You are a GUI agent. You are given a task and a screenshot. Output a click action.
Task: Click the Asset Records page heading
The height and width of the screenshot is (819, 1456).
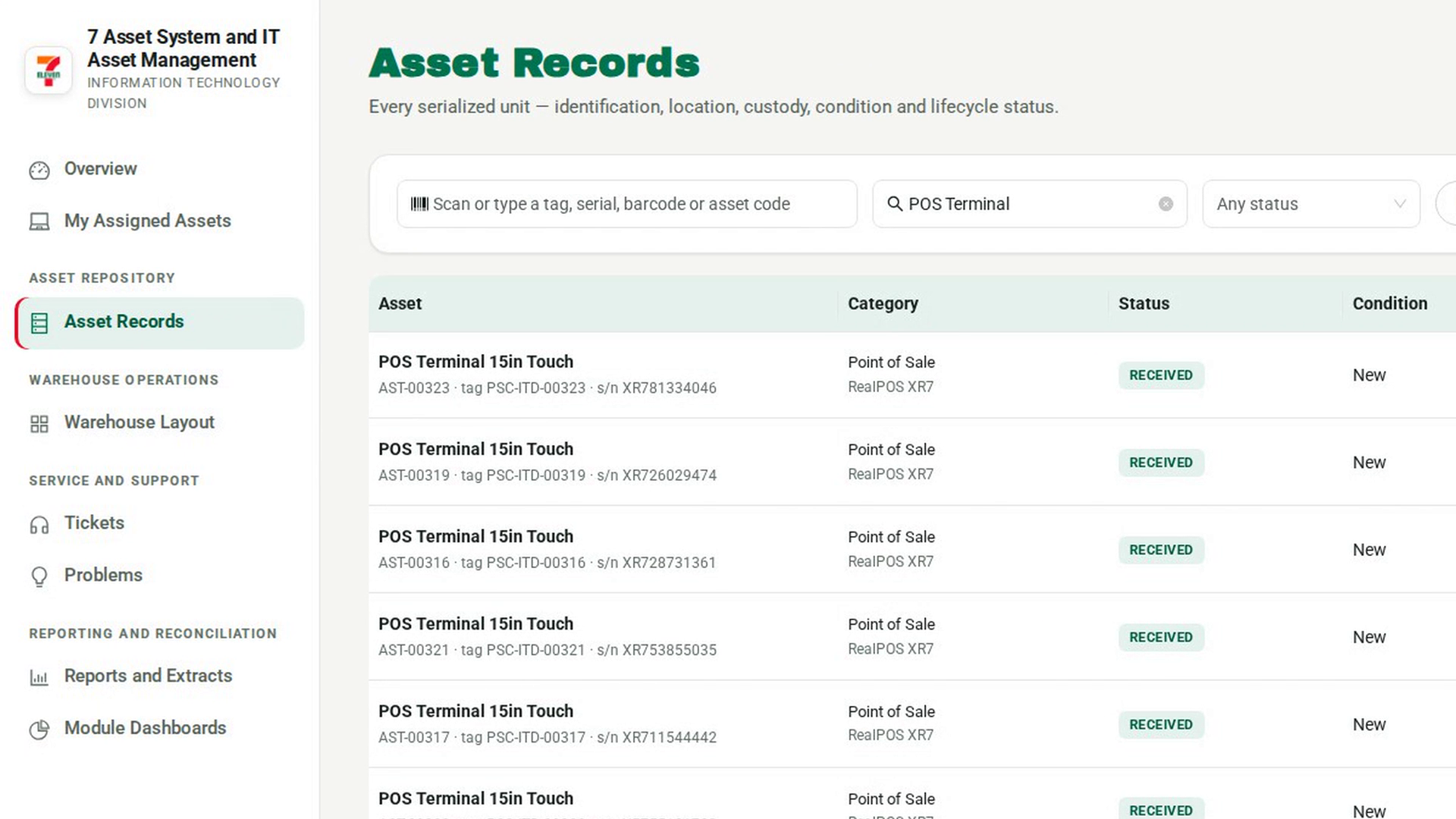[534, 63]
